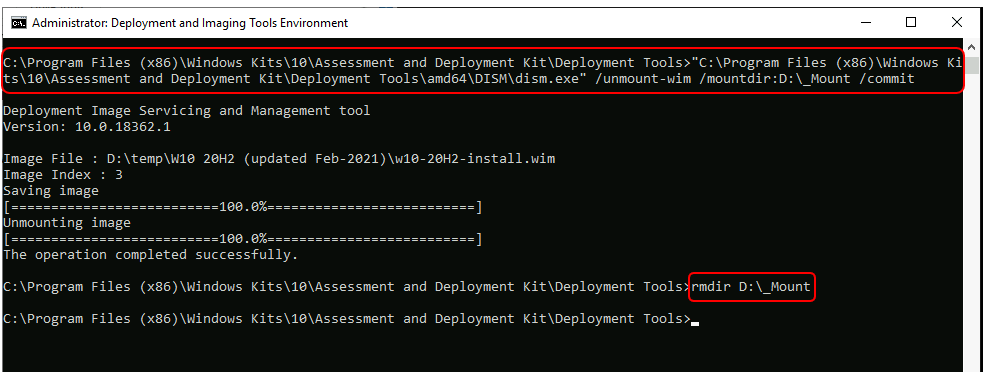Click the progress bar under 'Saving image'
The height and width of the screenshot is (381, 983).
point(243,207)
